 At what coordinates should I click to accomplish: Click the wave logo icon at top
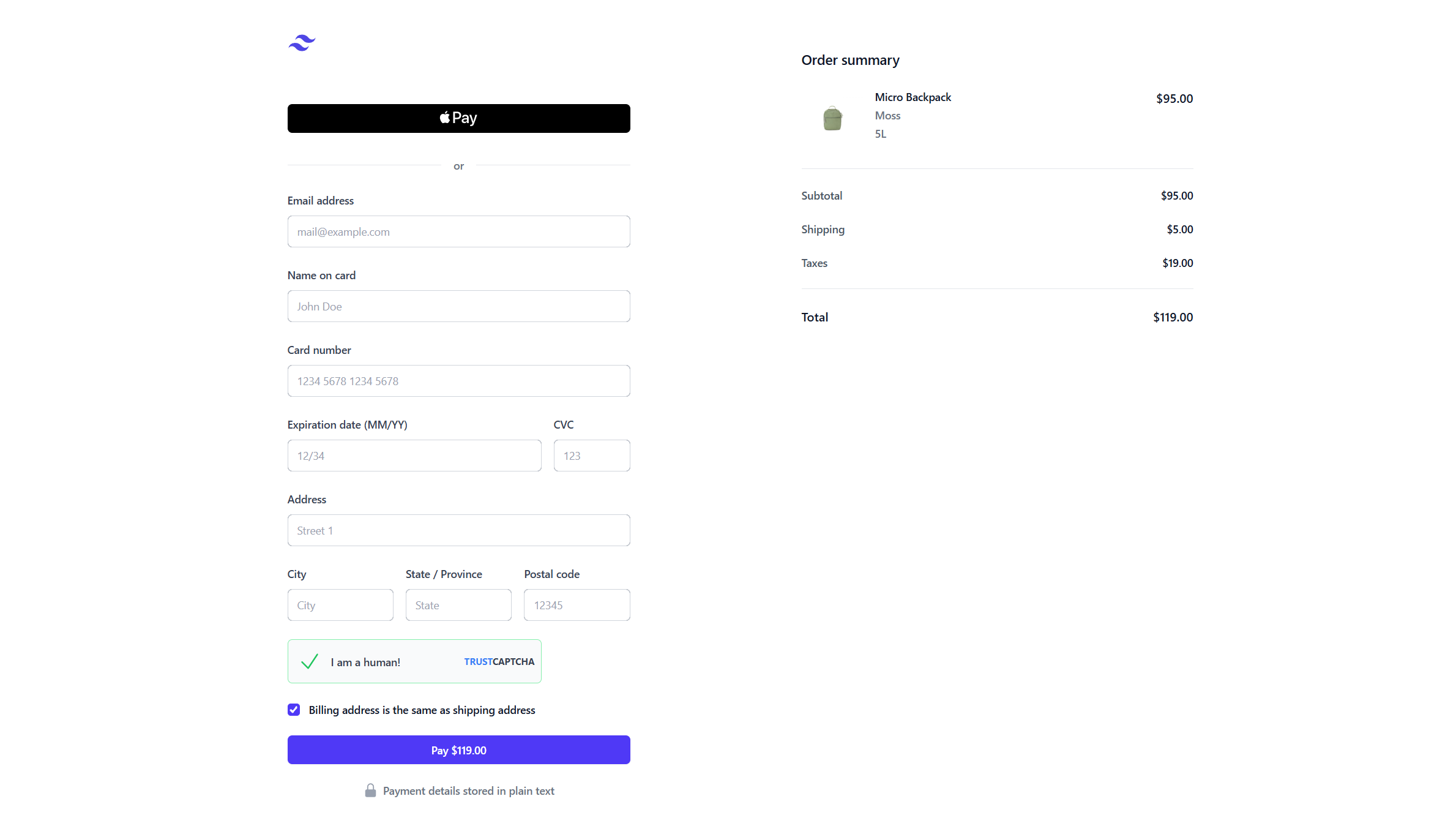coord(302,43)
